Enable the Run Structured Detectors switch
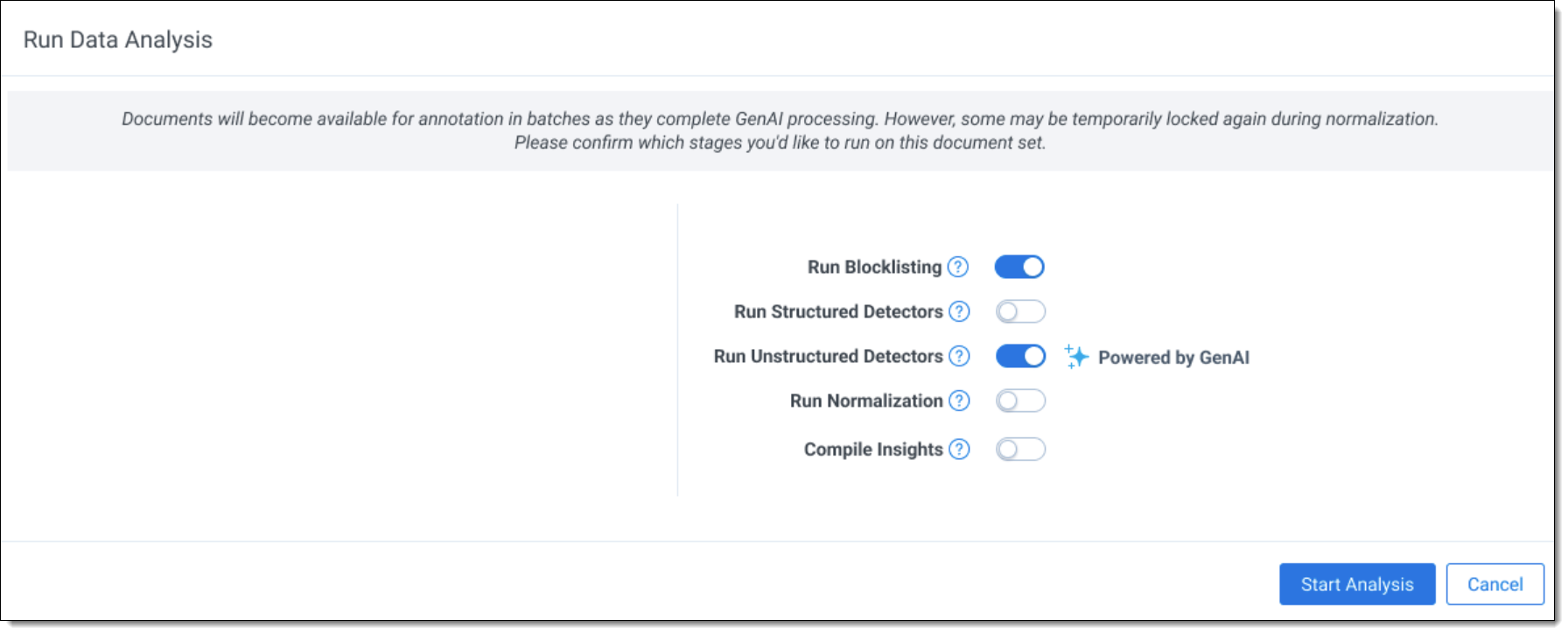 click(1020, 312)
